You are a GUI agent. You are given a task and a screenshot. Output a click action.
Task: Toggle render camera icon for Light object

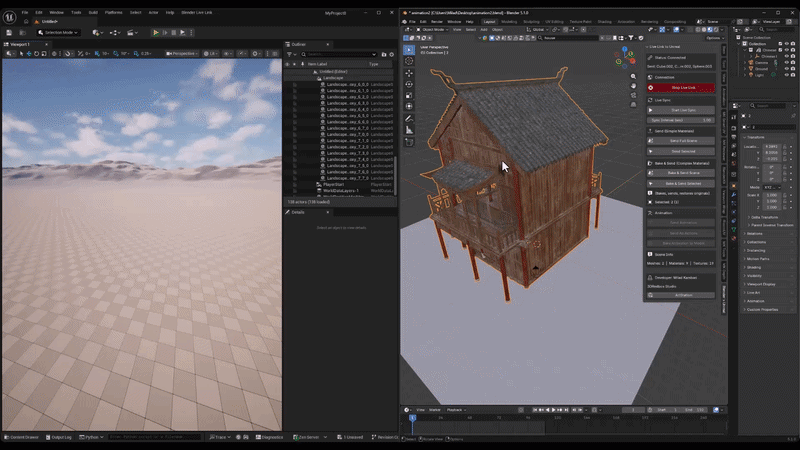coord(792,74)
